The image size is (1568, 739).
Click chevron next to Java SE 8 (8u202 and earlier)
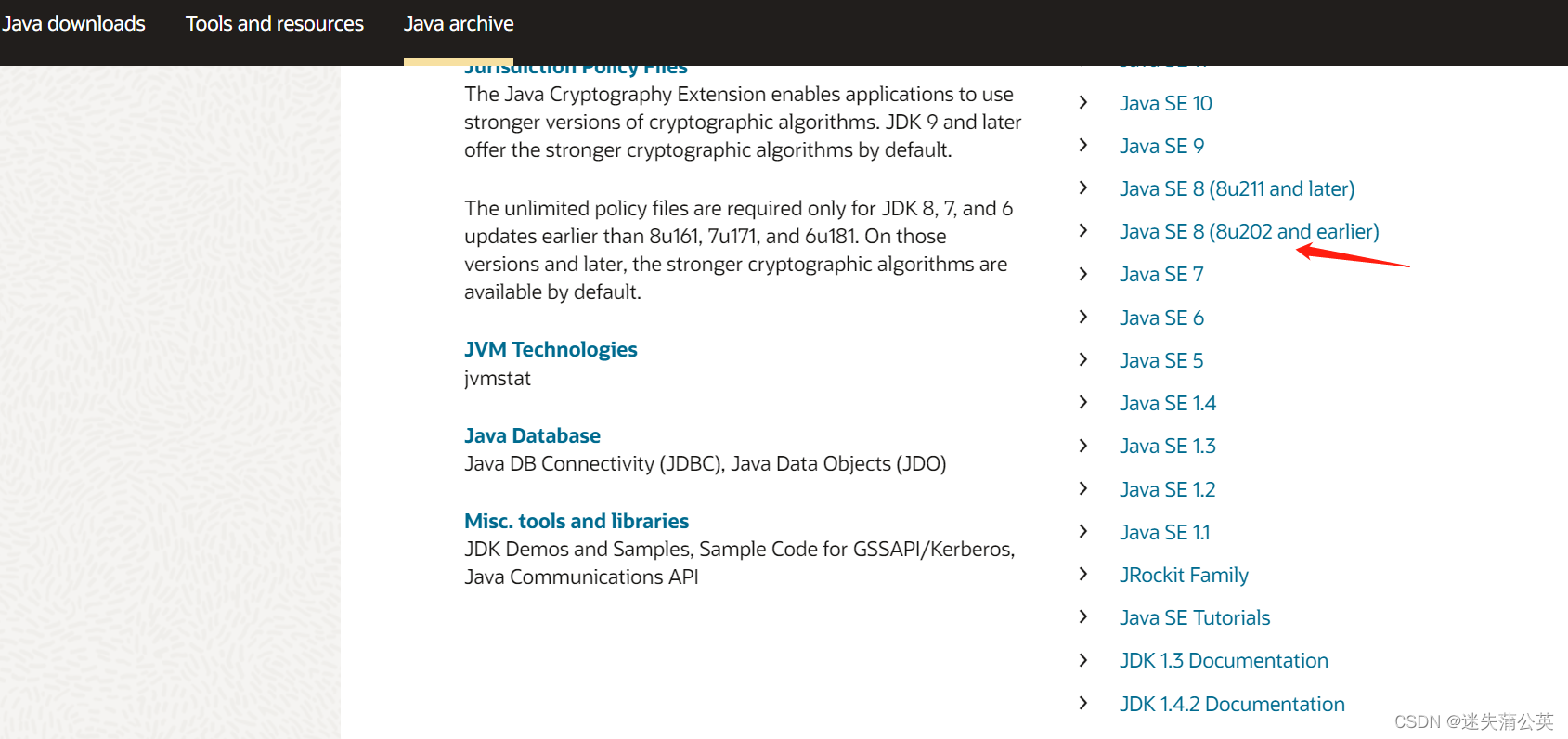pyautogui.click(x=1082, y=230)
